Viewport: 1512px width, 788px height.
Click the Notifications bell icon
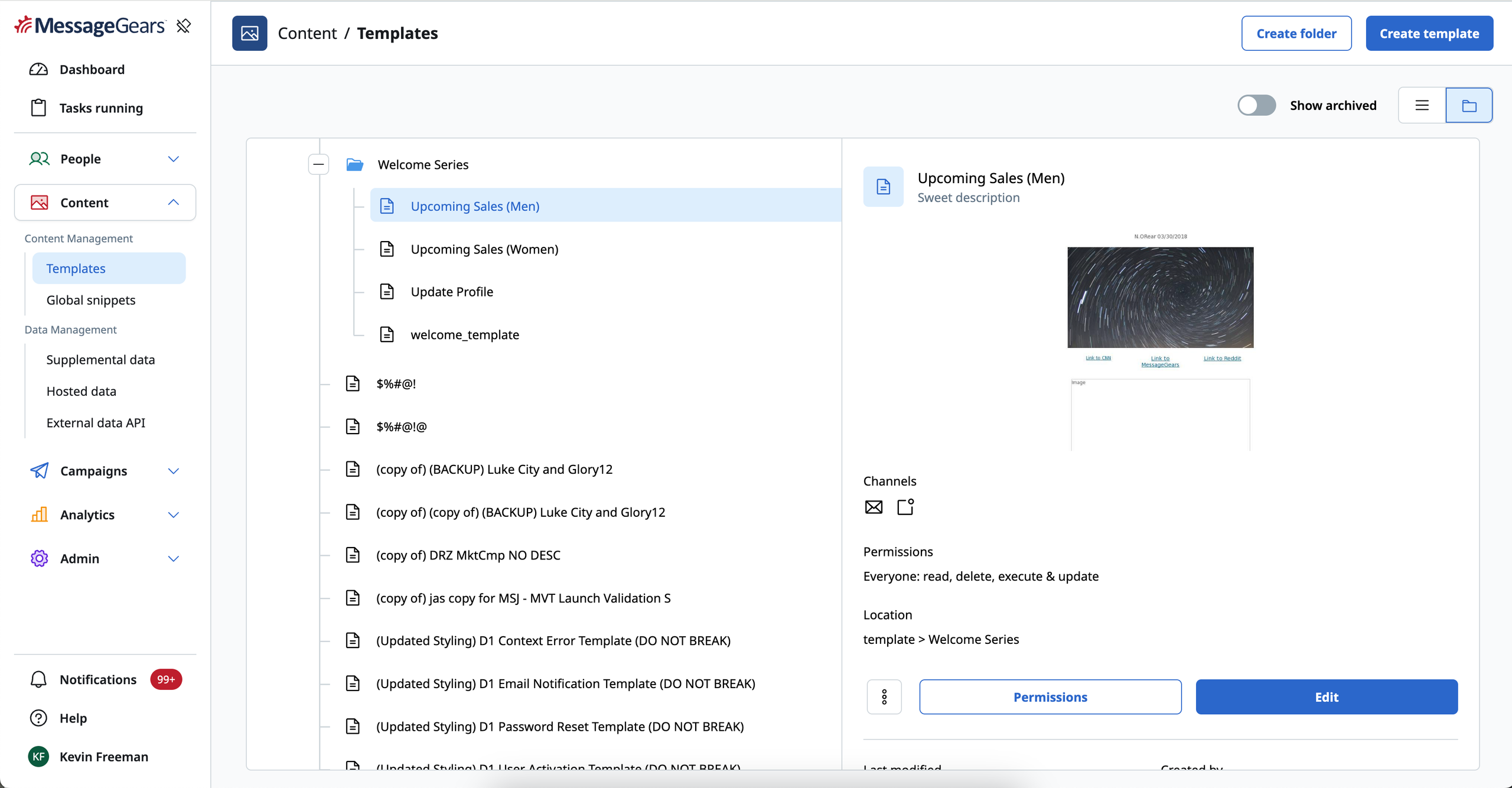[x=38, y=679]
